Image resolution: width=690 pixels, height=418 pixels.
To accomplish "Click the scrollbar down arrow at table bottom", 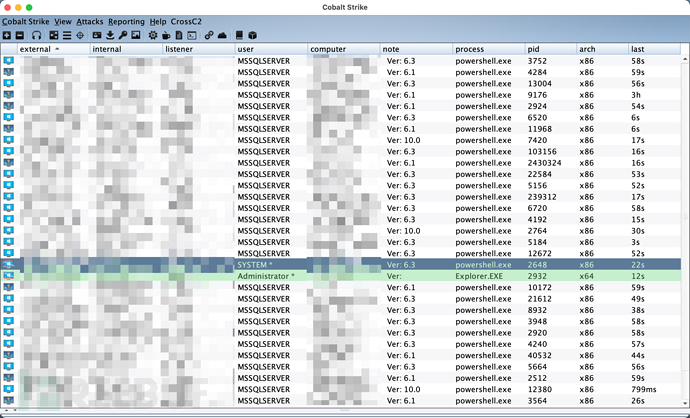I will tap(685, 403).
